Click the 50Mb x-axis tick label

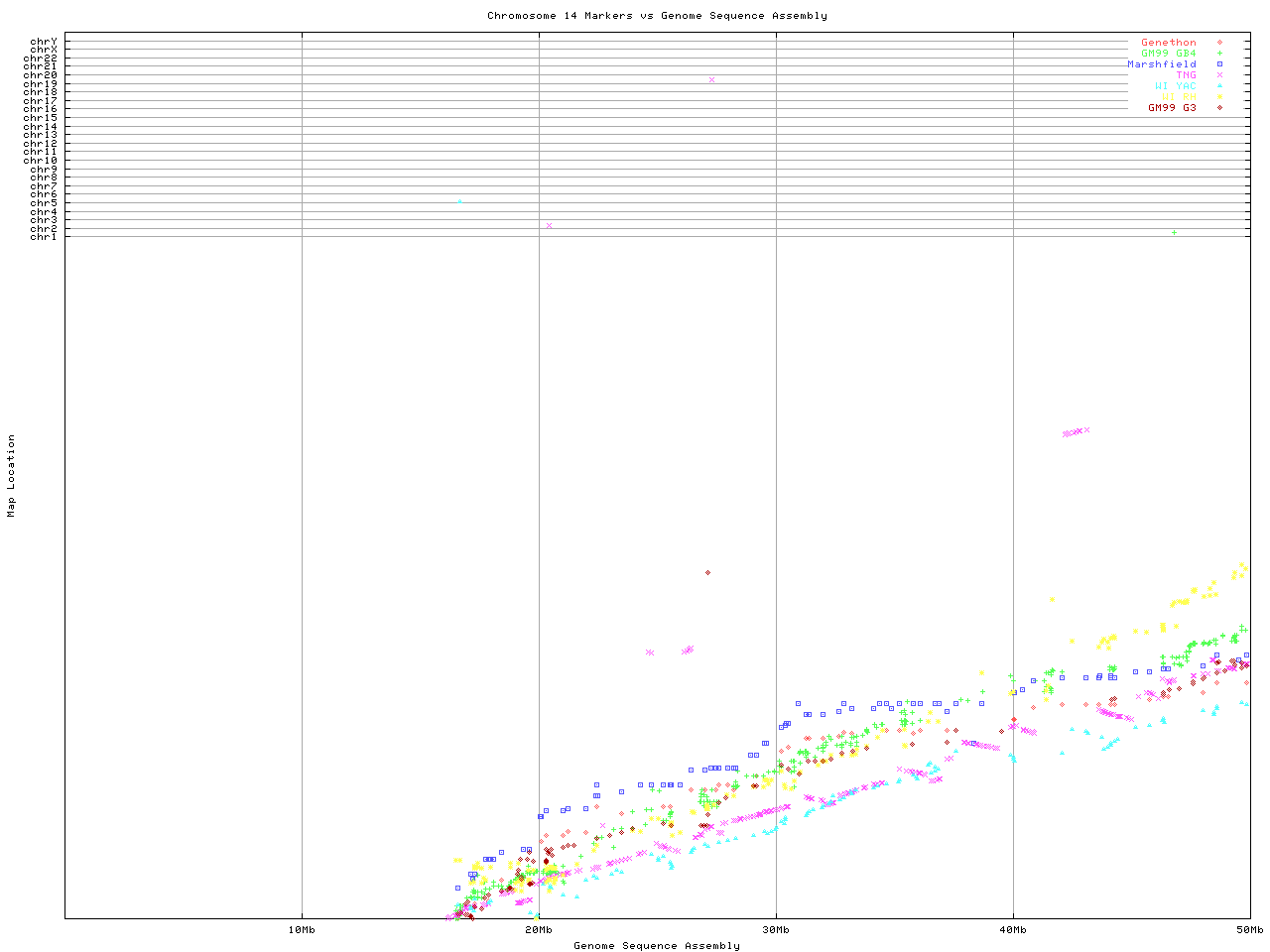click(x=1249, y=930)
